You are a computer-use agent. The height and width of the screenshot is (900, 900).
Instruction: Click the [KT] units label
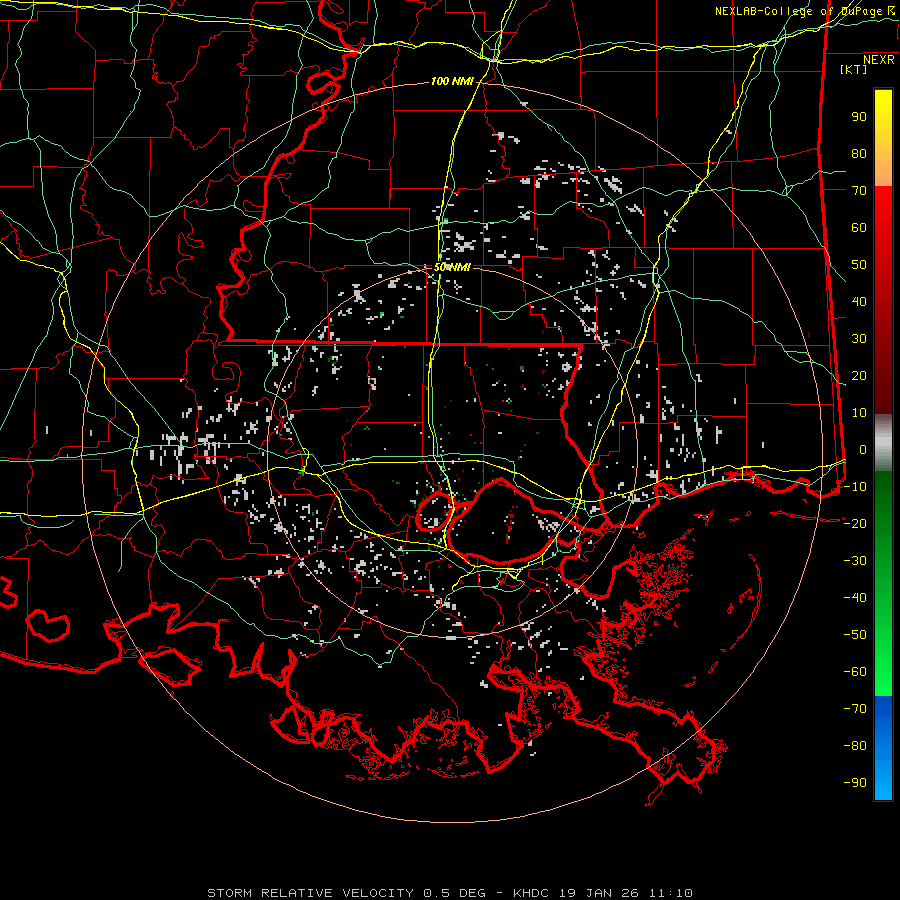[854, 69]
